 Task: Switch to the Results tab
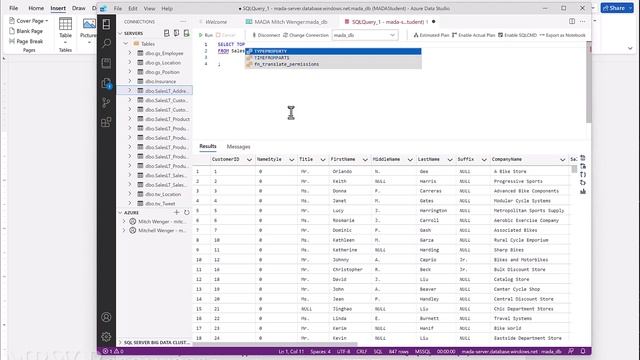coord(208,146)
